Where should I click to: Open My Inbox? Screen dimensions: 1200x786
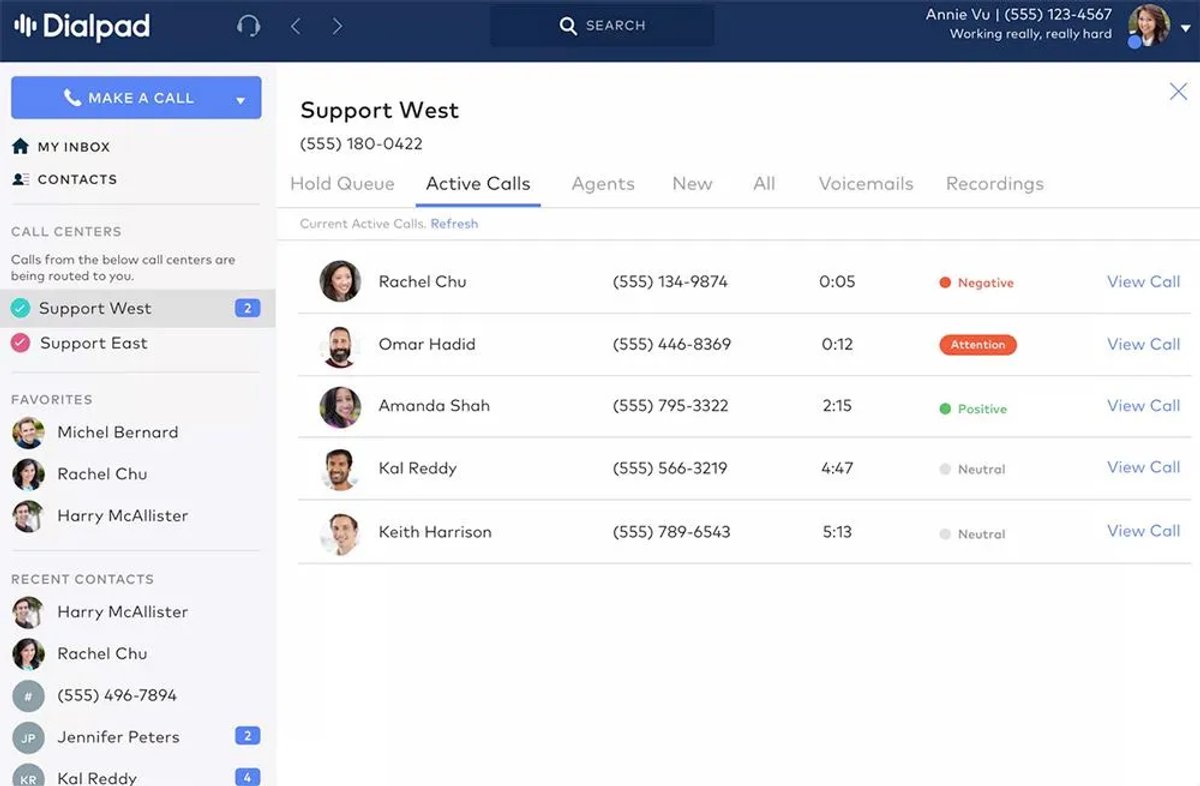pos(61,147)
